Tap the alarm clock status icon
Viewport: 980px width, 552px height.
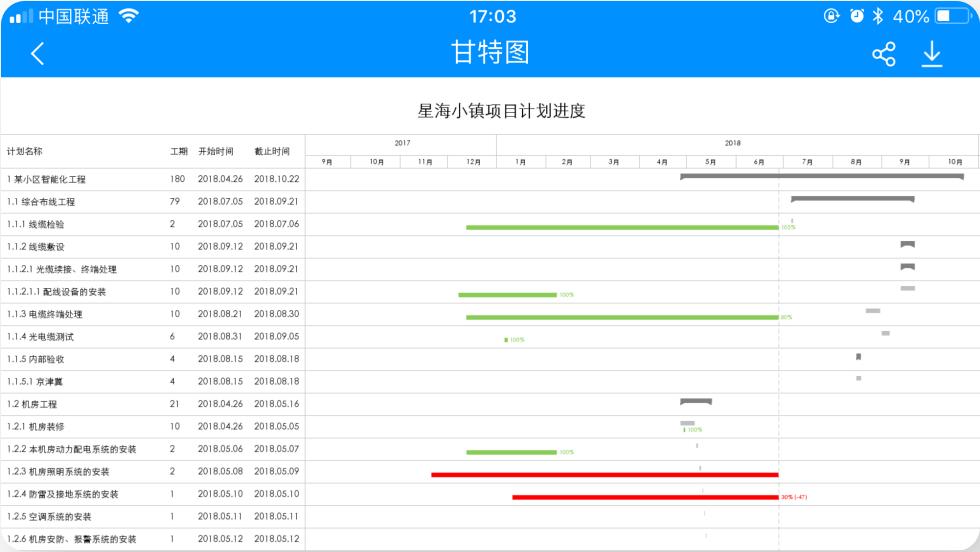(857, 16)
